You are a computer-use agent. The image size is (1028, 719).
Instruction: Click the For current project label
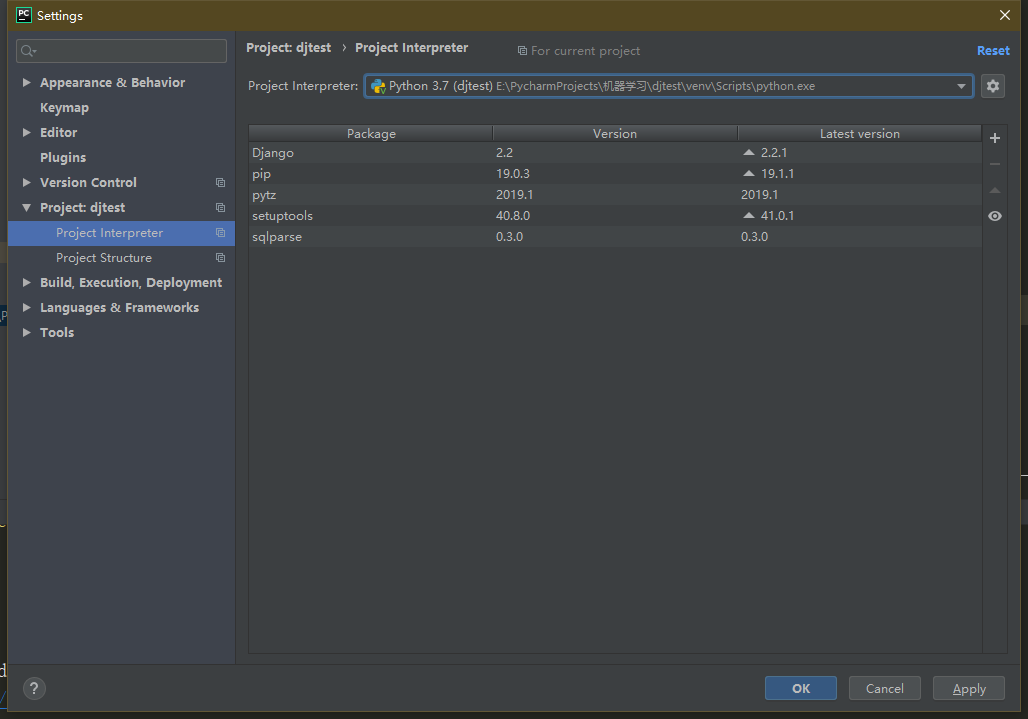585,51
